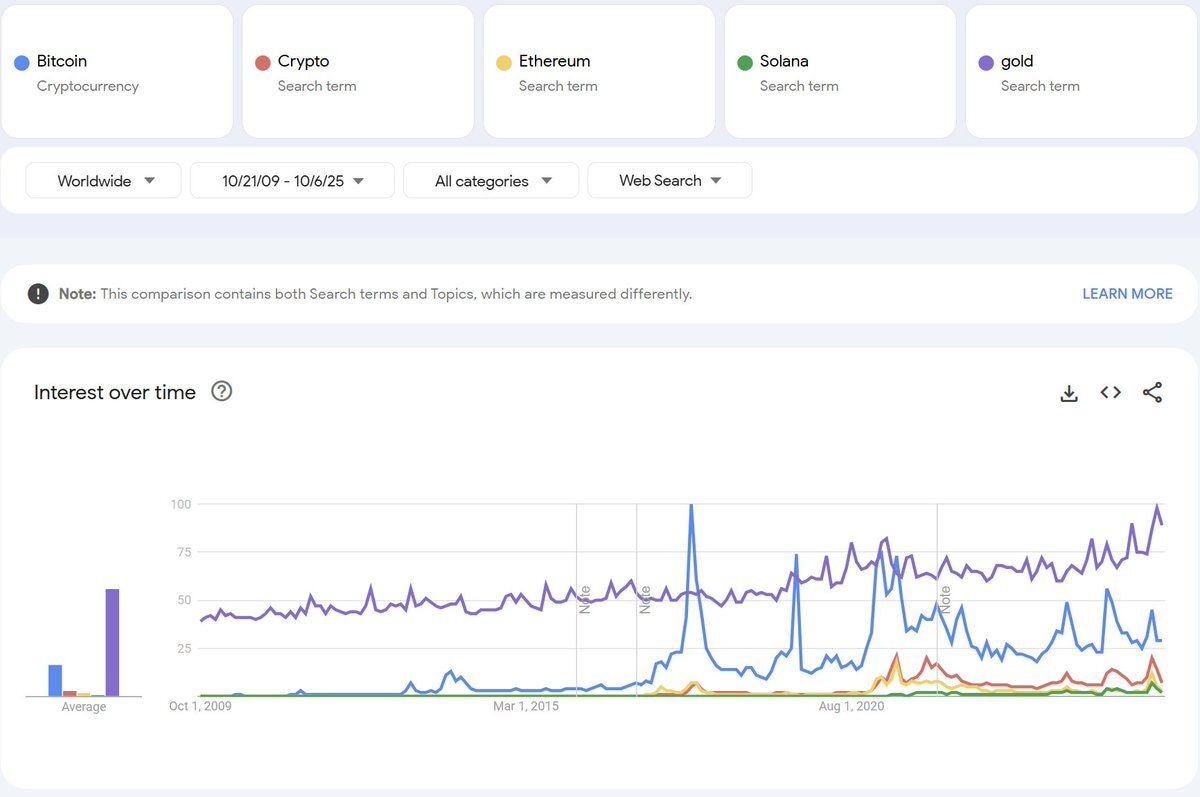
Task: Select the Ethereum search term card
Action: pyautogui.click(x=598, y=72)
